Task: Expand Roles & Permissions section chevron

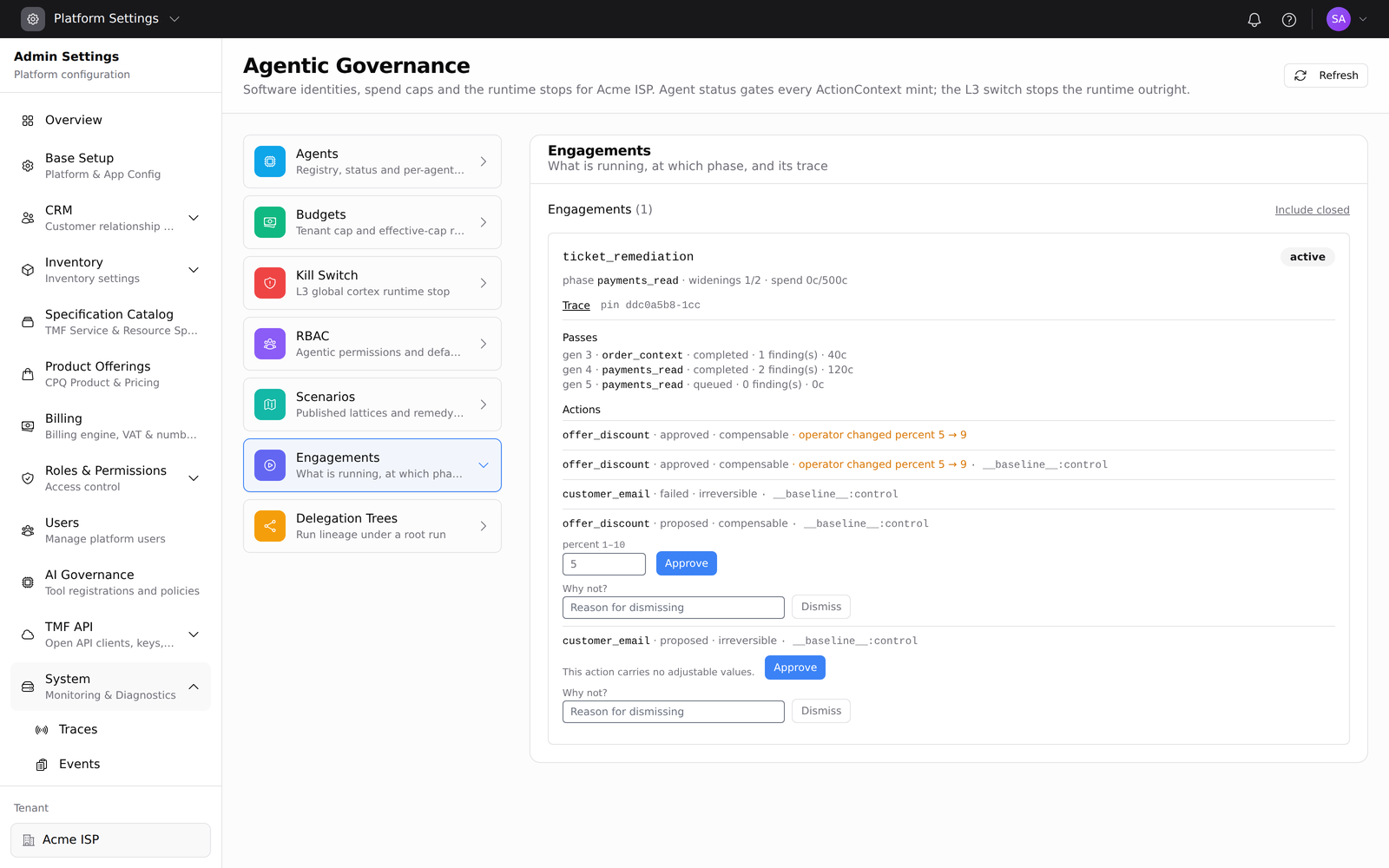Action: pos(194,478)
